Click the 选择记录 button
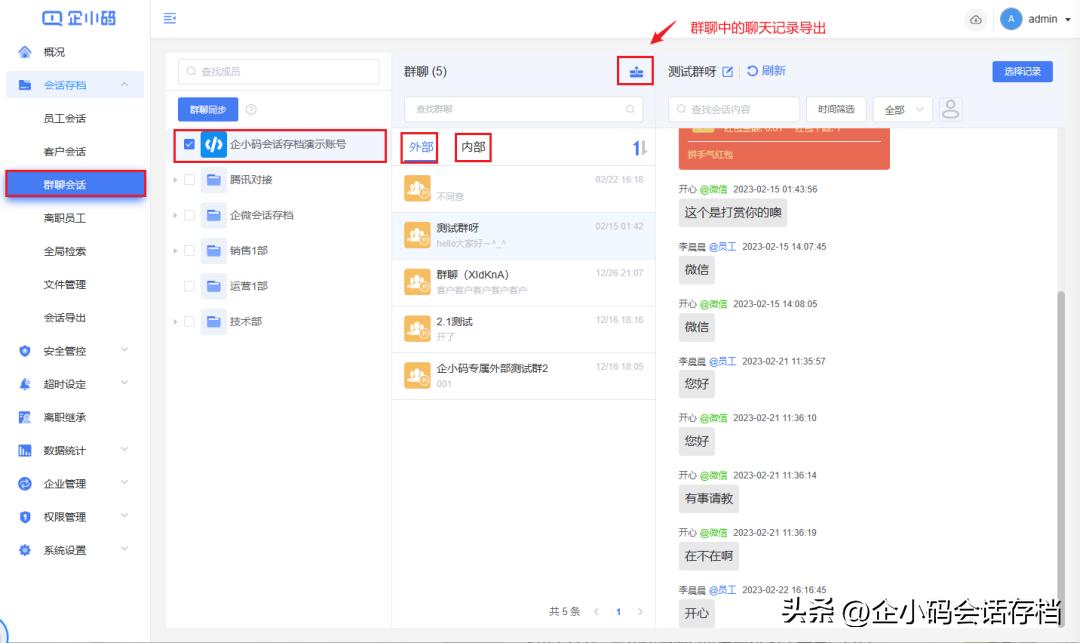Viewport: 1080px width, 643px height. point(1022,71)
